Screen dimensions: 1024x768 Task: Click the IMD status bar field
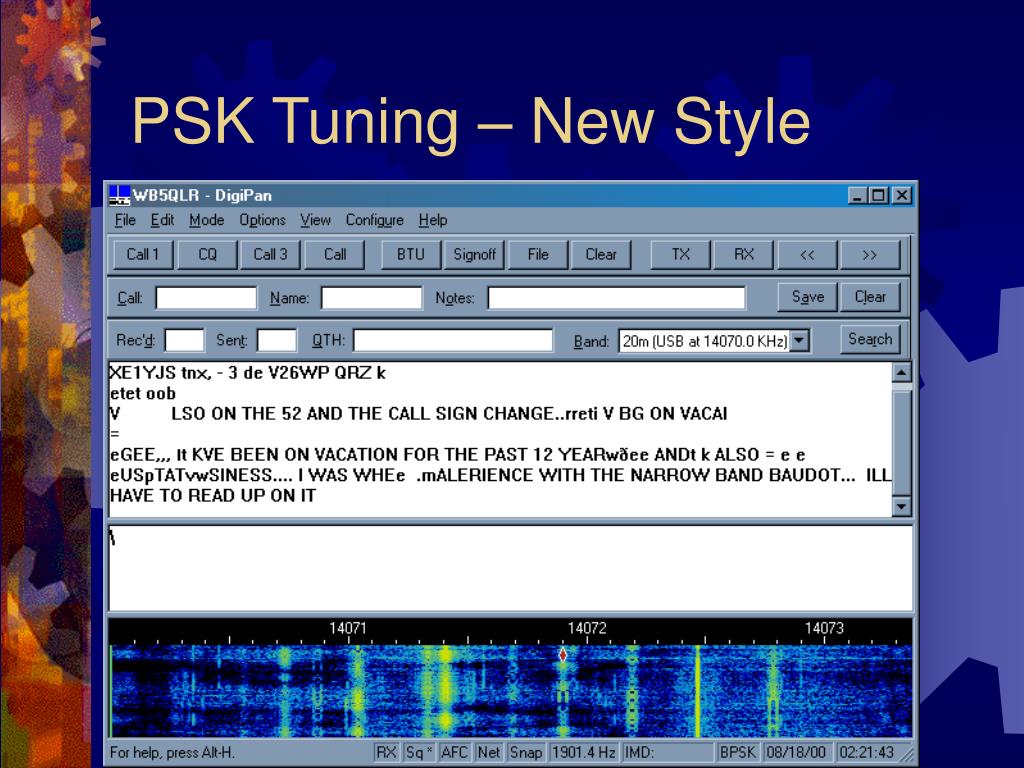667,752
